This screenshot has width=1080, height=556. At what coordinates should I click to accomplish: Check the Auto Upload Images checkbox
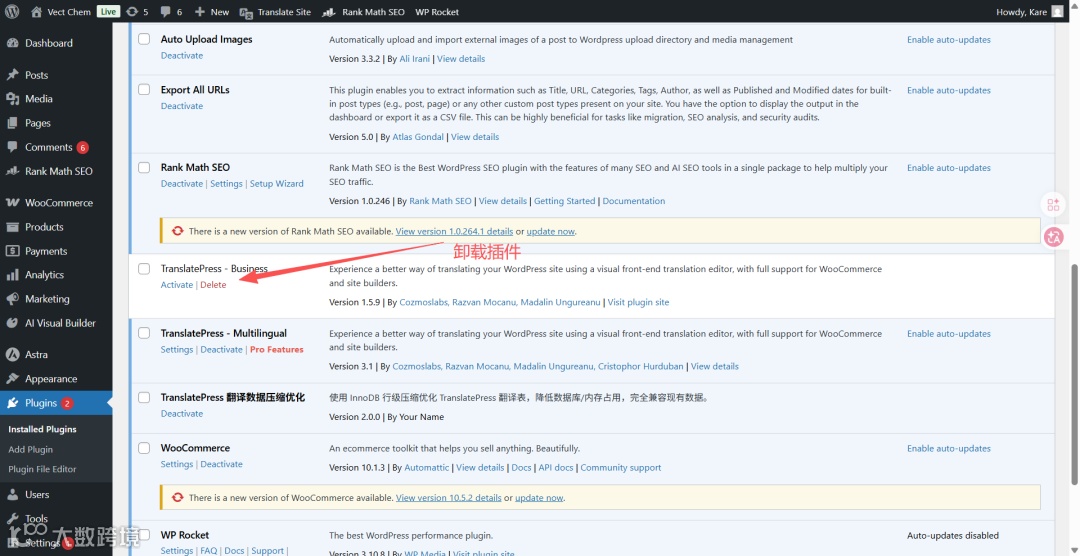pos(144,39)
